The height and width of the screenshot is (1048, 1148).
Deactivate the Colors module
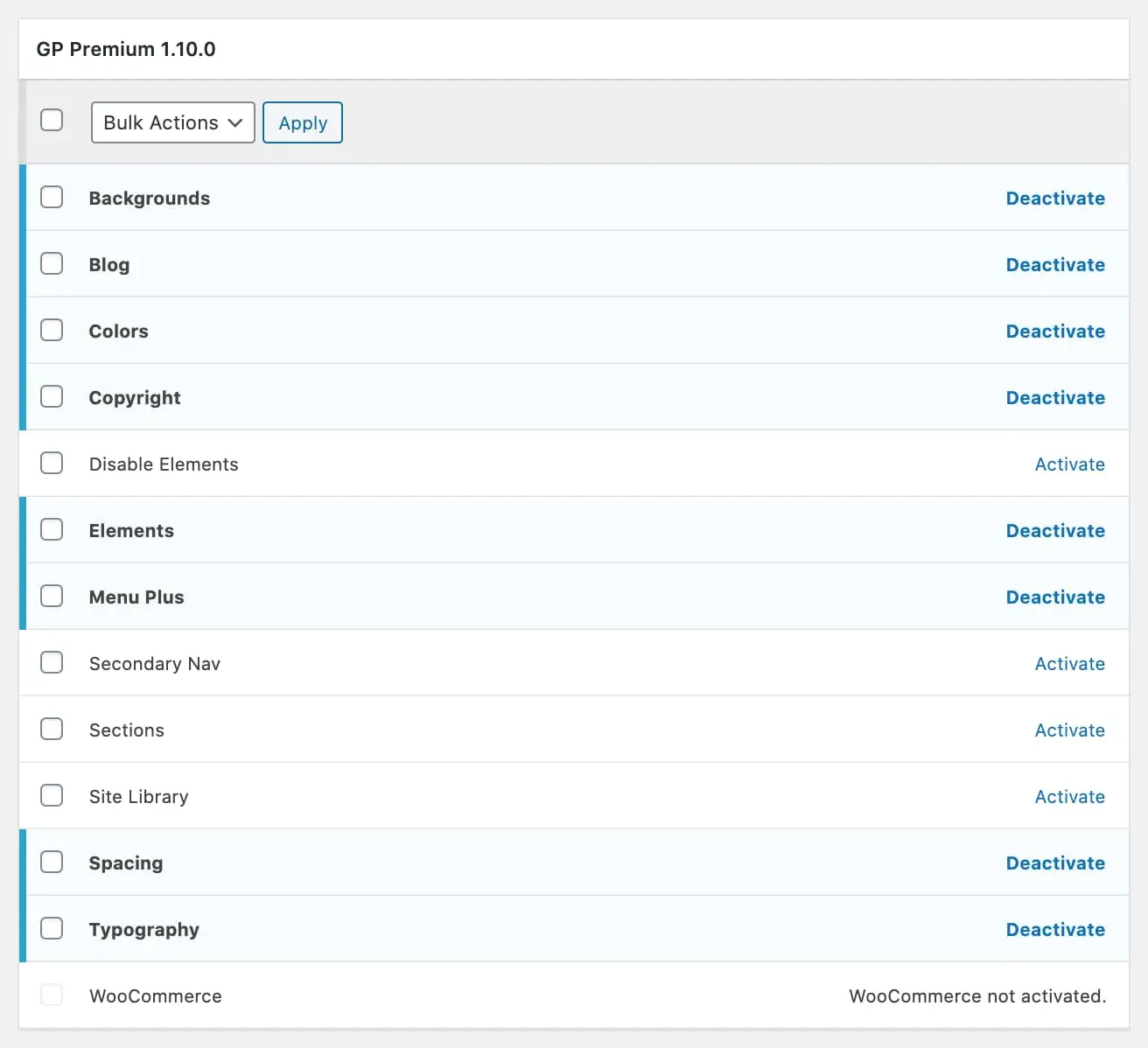click(x=1055, y=331)
